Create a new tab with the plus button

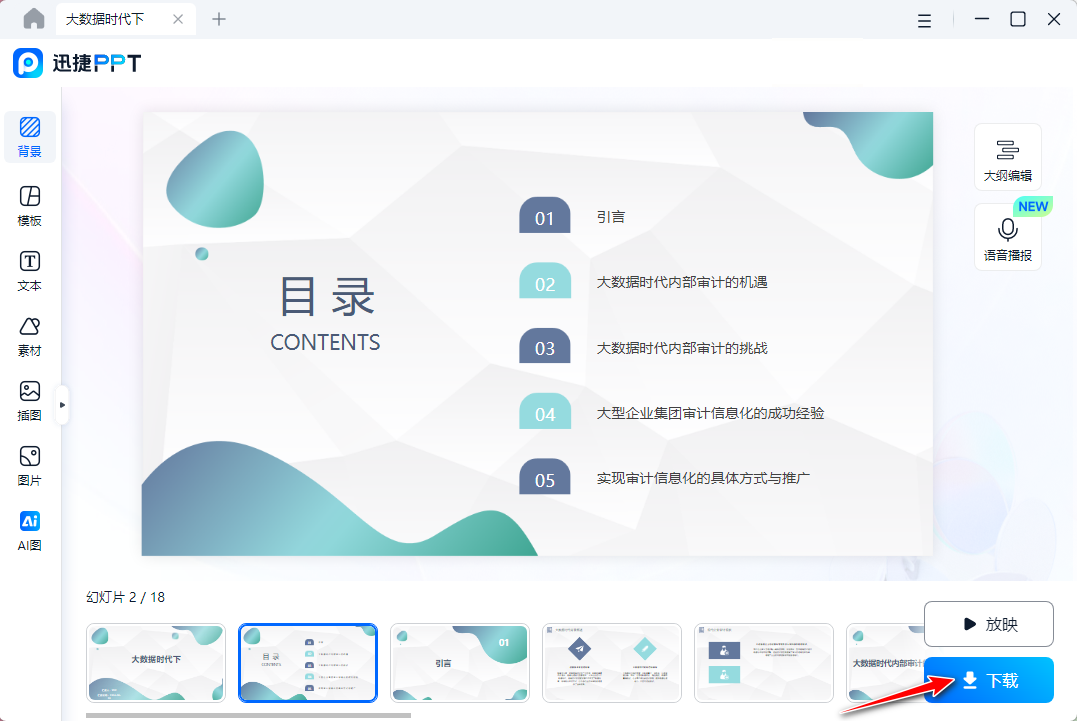click(218, 18)
